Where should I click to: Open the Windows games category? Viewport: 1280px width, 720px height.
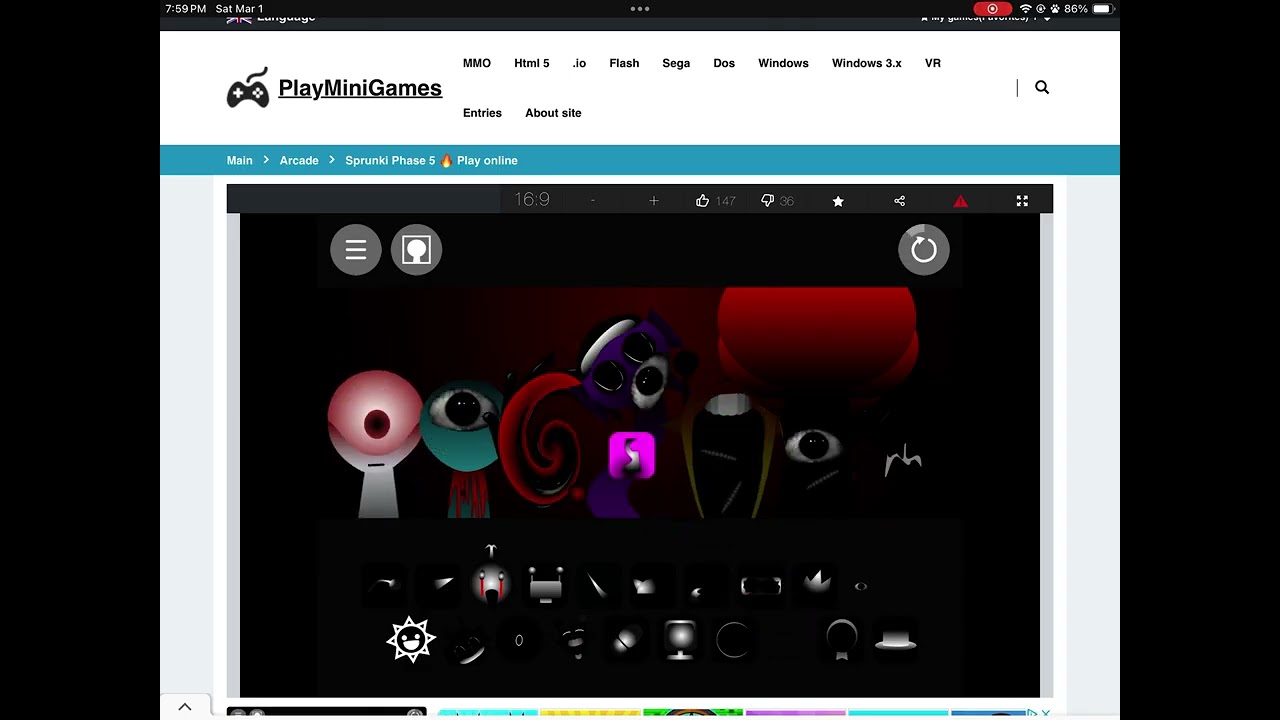pos(783,63)
